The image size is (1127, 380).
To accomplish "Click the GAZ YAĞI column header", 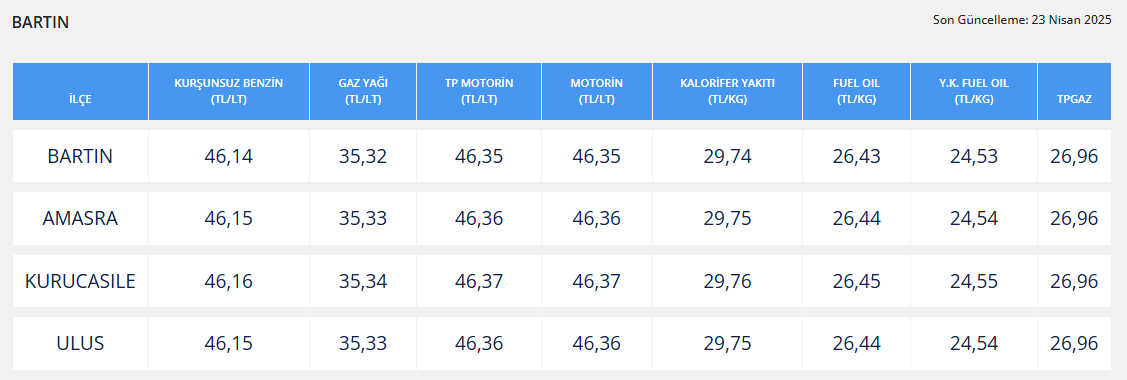I will pos(363,91).
